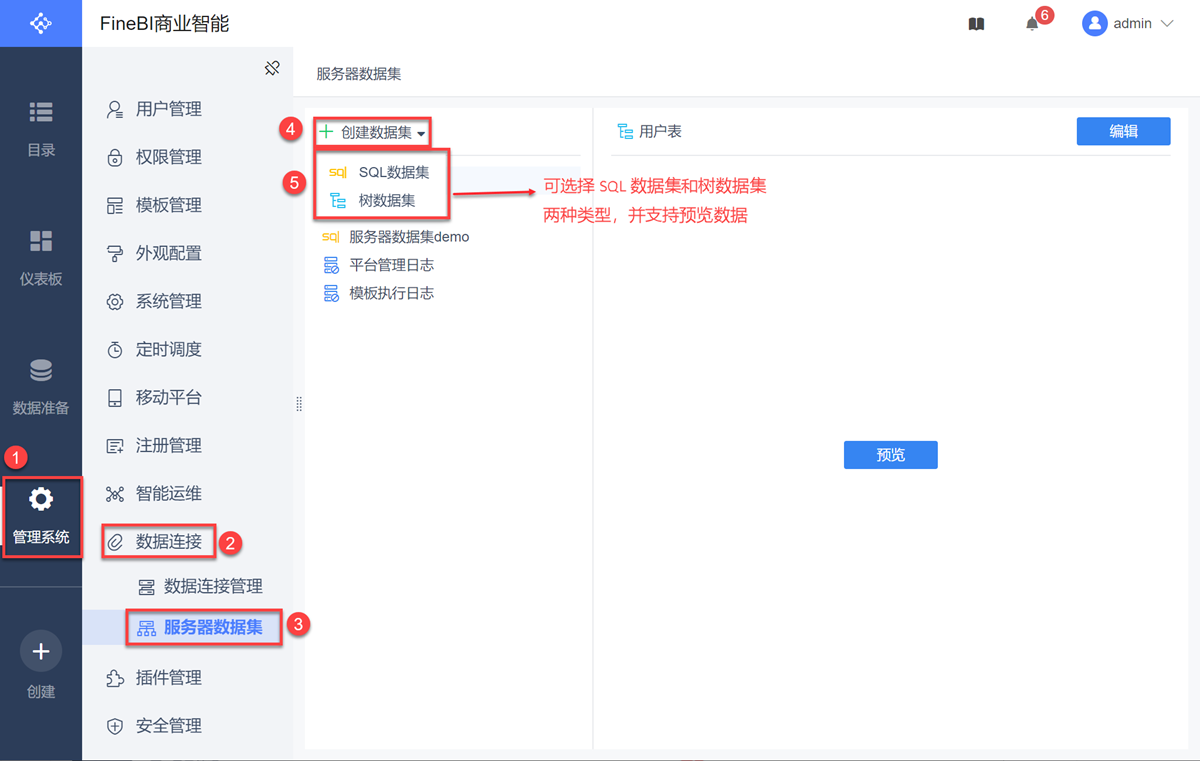Screen dimensions: 1200x761
Task: Open notifications bell icon
Action: (x=1032, y=24)
